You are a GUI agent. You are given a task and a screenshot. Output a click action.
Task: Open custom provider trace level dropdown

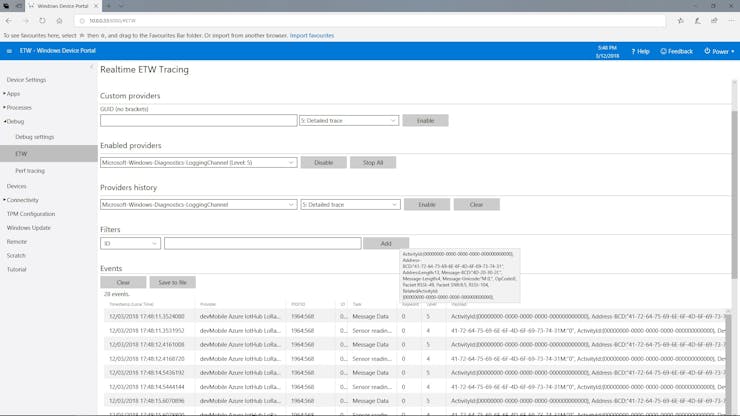(x=349, y=120)
